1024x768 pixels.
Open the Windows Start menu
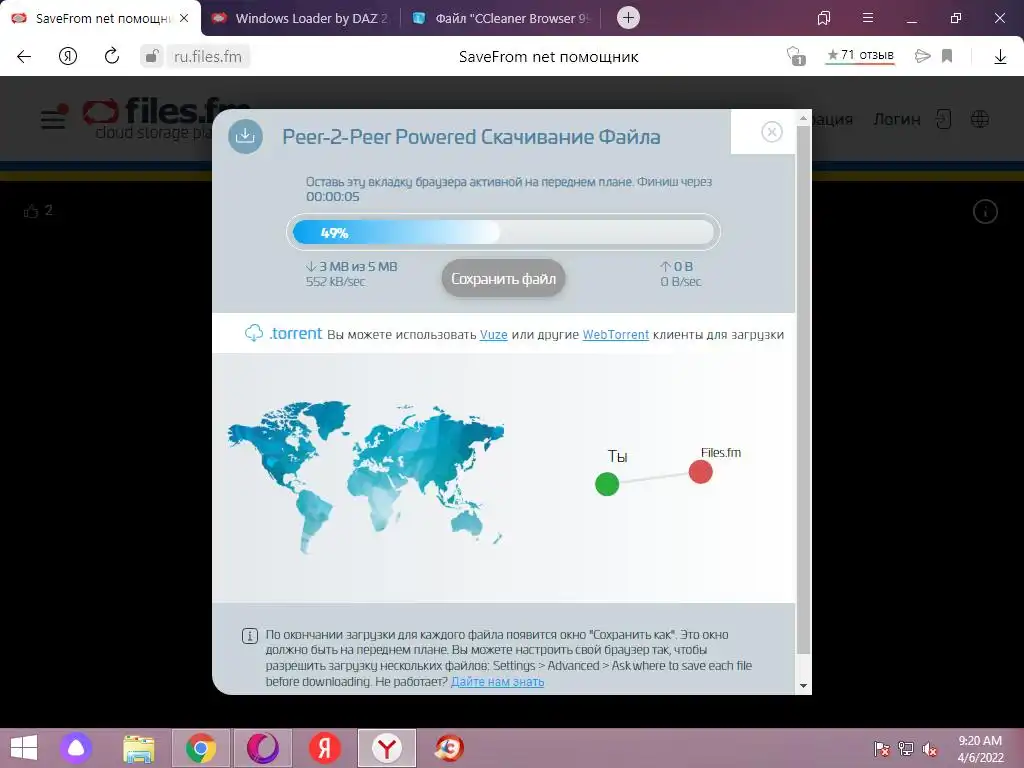24,748
